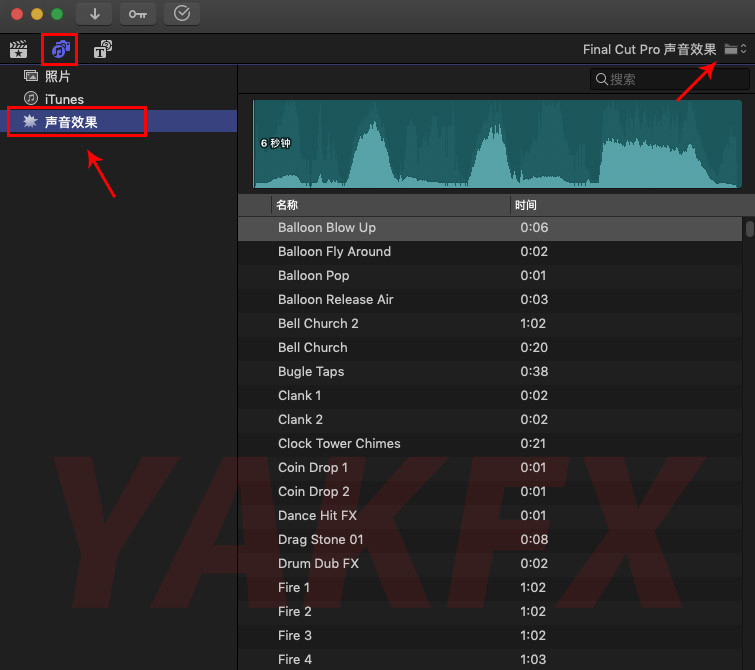Select Balloon Release Air sound effect
Viewport: 755px width, 670px height.
pos(490,300)
